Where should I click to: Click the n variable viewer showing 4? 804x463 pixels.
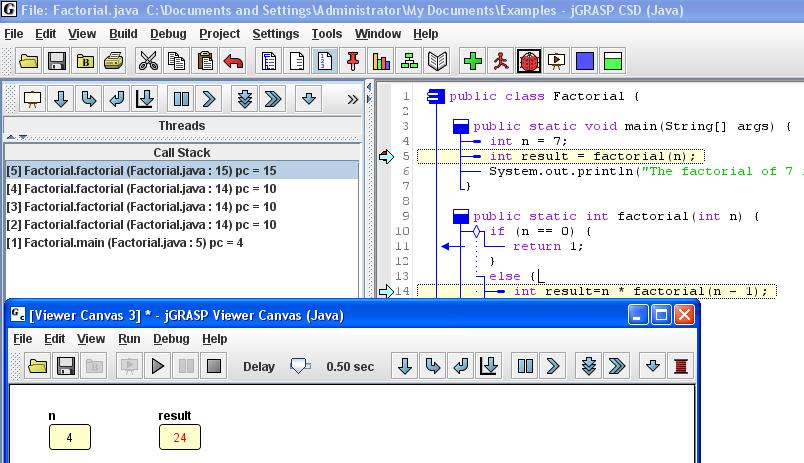(x=70, y=437)
